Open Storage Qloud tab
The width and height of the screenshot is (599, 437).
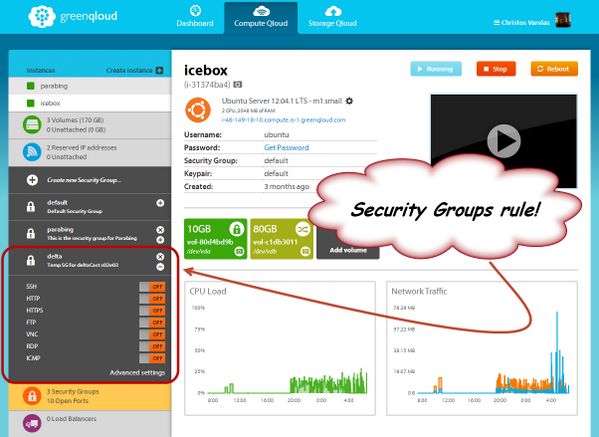tap(332, 17)
